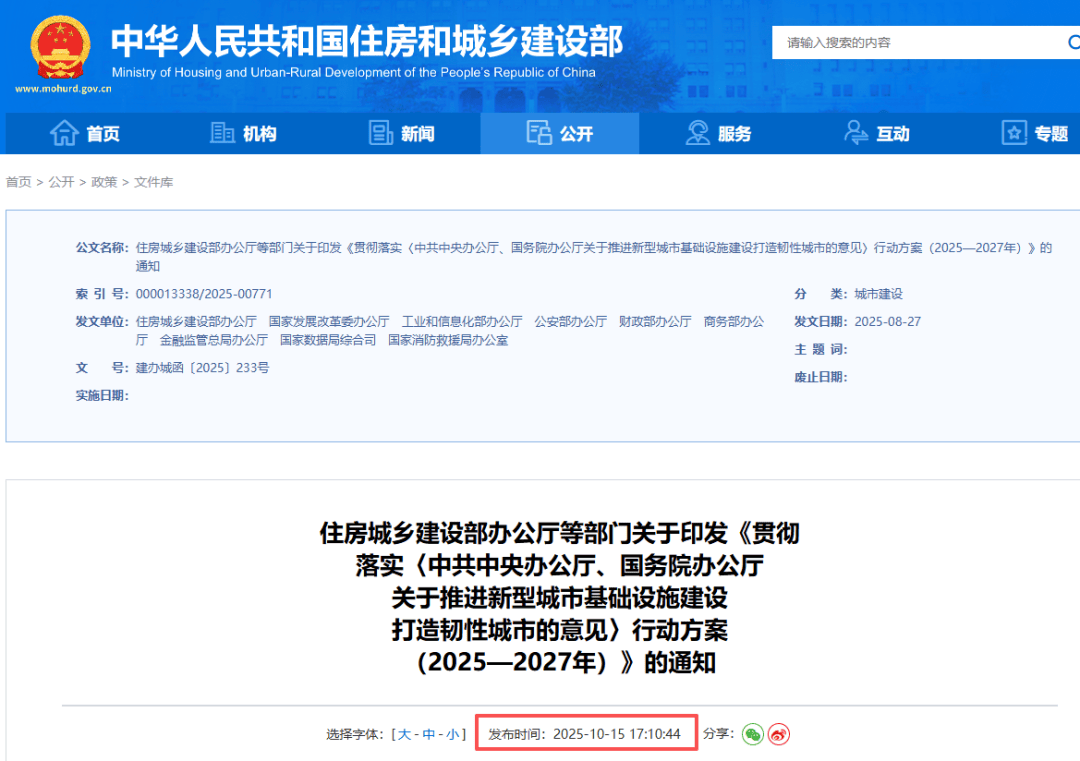Click the www.mohurd.gov.cn site address
Screen dimensions: 1080x761
coord(63,88)
